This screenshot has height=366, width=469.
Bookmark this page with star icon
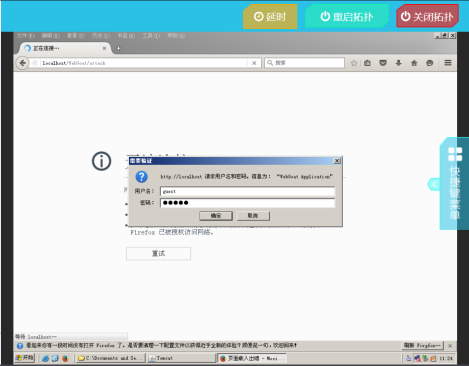(354, 63)
